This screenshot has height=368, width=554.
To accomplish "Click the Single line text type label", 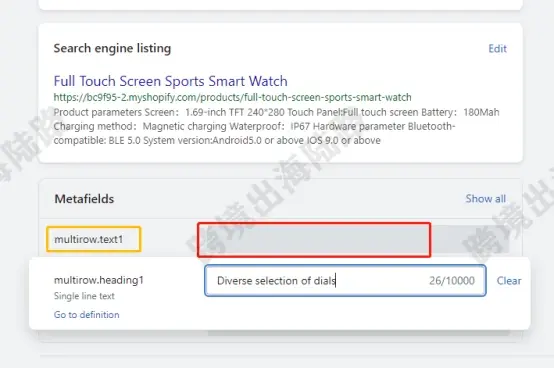I will pyautogui.click(x=84, y=296).
